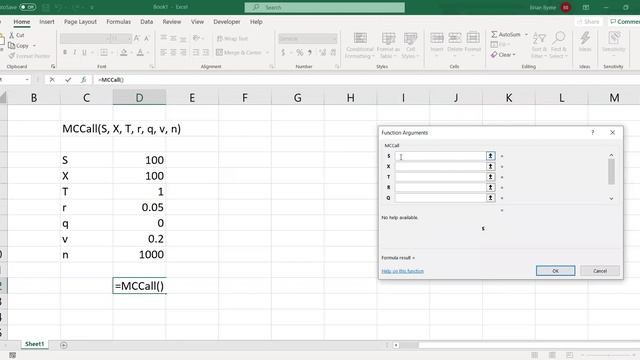Click the collapse dialog icon for S argument
Viewport: 640px width, 360px height.
pyautogui.click(x=490, y=156)
